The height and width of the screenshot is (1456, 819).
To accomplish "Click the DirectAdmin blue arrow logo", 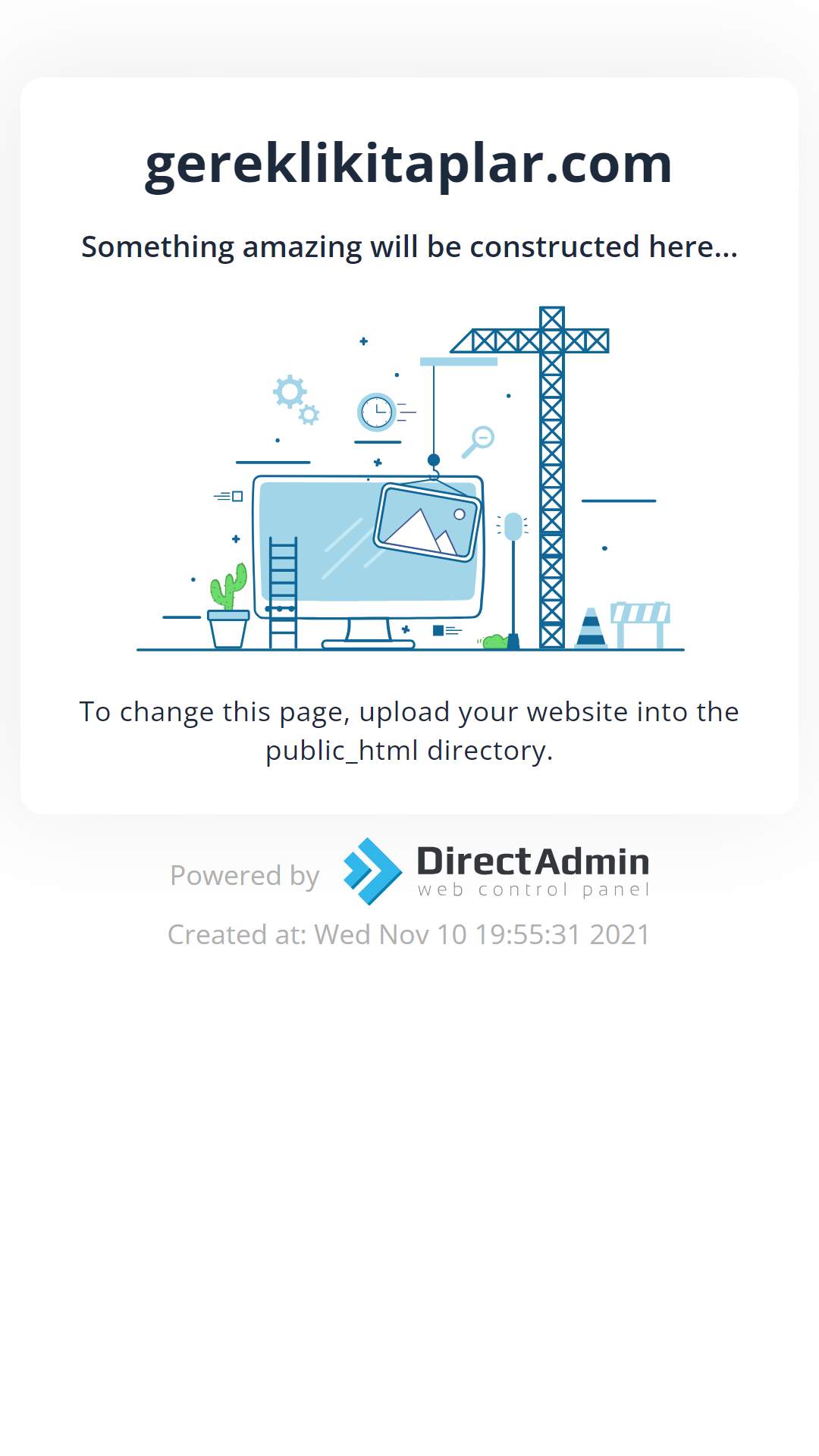I will (372, 871).
